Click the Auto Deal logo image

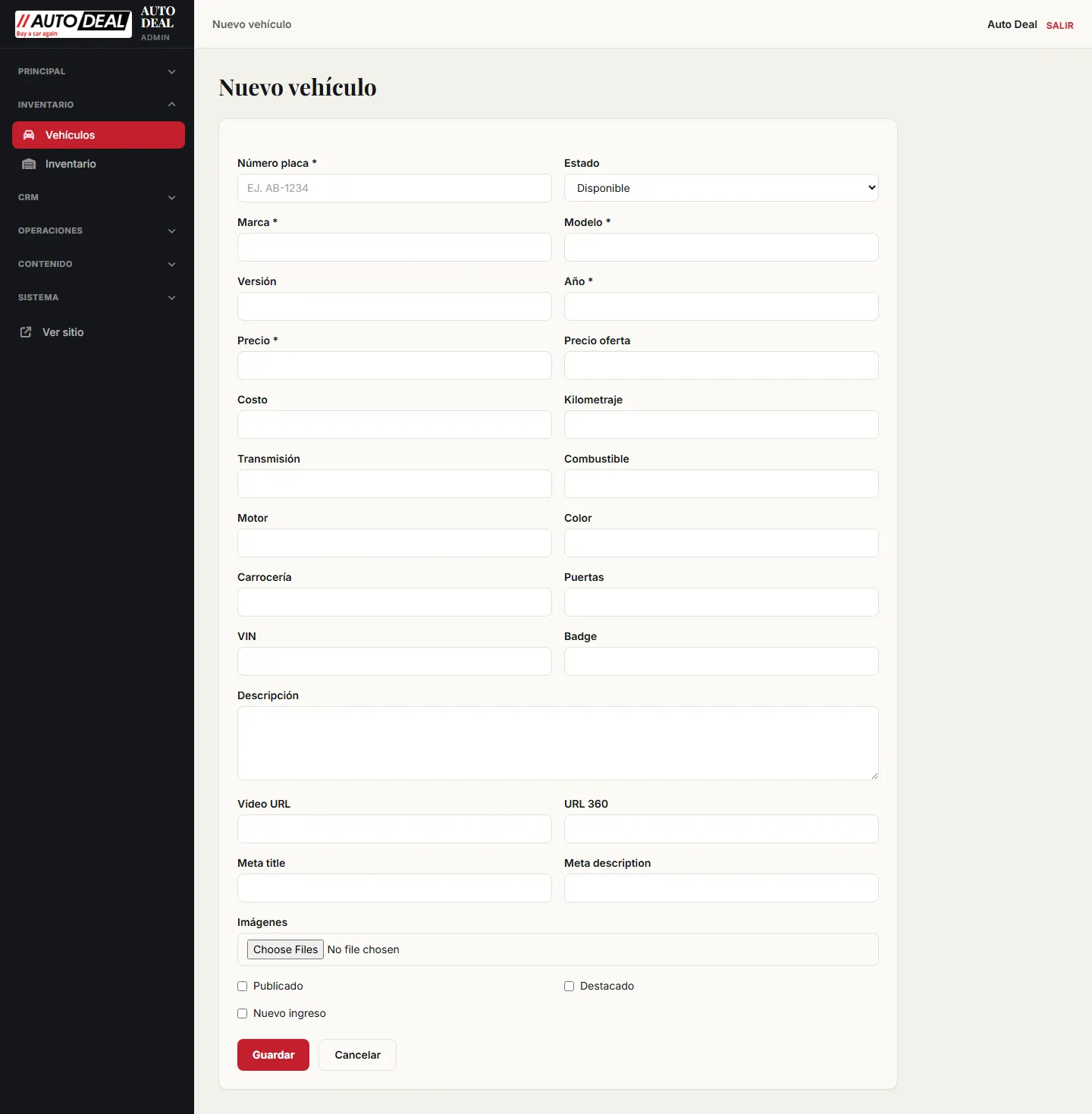click(x=74, y=24)
